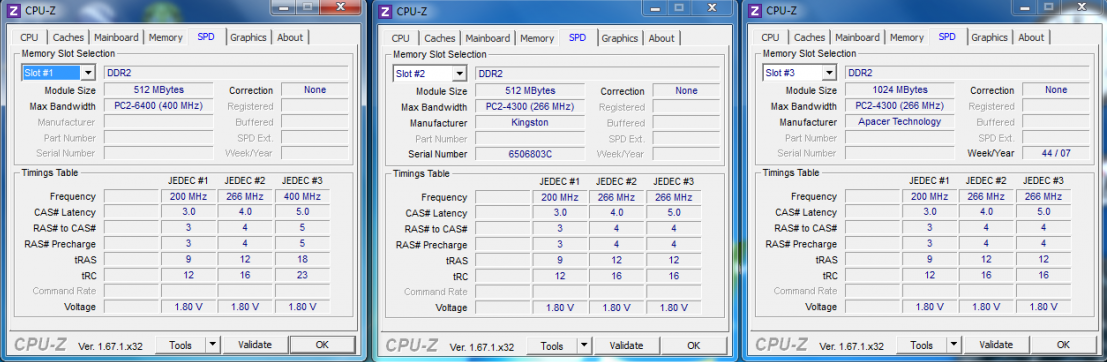Open Caches tab in second window
The width and height of the screenshot is (1107, 362).
pos(440,38)
